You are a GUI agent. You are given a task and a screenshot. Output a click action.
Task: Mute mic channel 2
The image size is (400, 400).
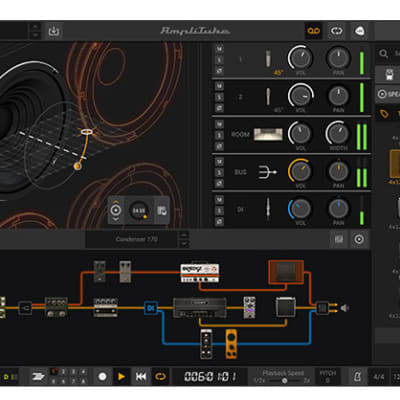pos(219,86)
